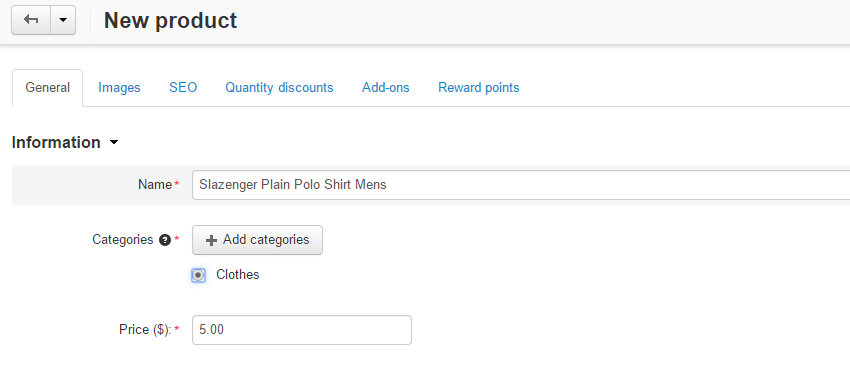Switch to the General tab

(48, 88)
